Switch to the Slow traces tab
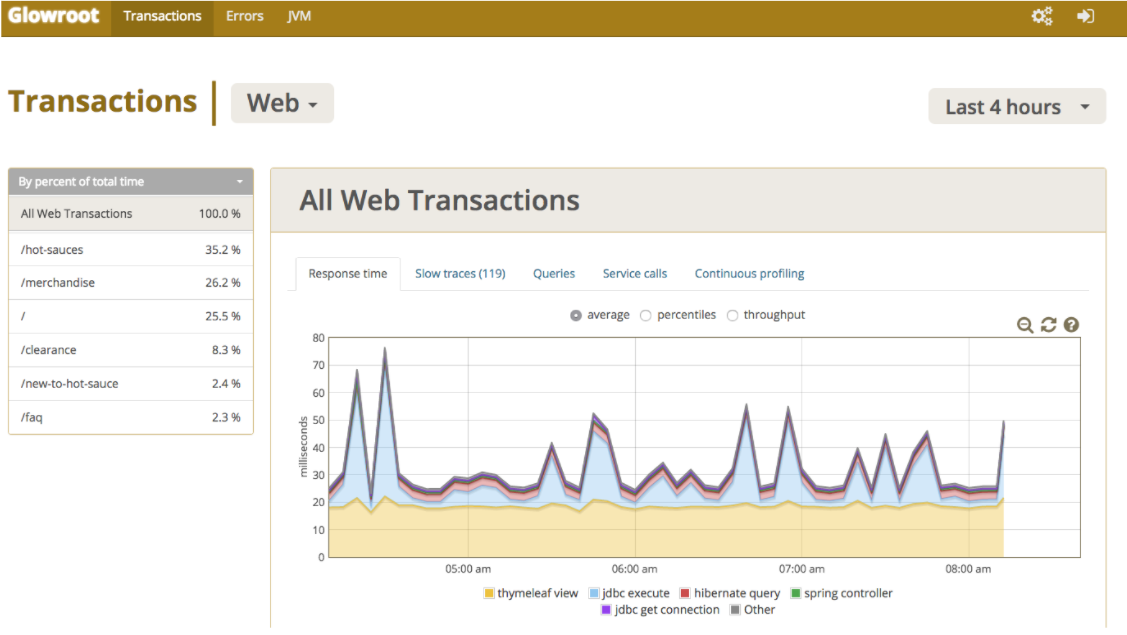The height and width of the screenshot is (635, 1127). (460, 274)
